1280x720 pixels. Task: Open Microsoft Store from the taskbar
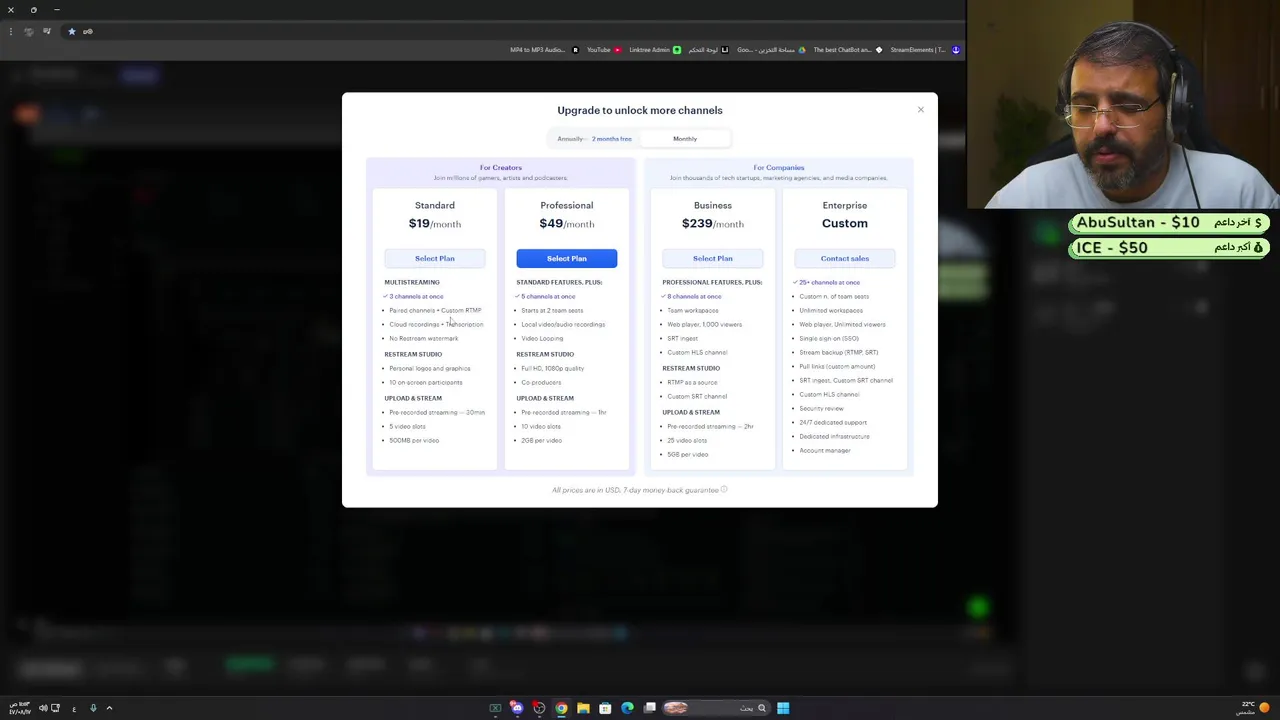[x=605, y=708]
